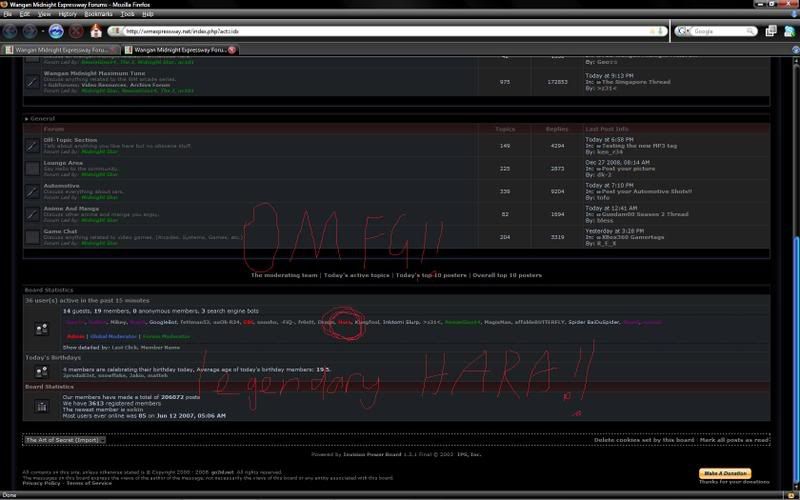Click inside the Google search field
The image size is (800, 500).
click(718, 31)
